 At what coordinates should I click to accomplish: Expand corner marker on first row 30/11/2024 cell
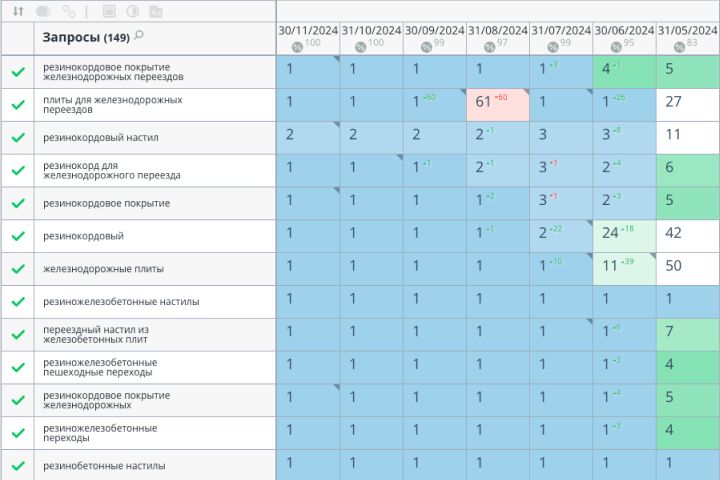pos(336,59)
